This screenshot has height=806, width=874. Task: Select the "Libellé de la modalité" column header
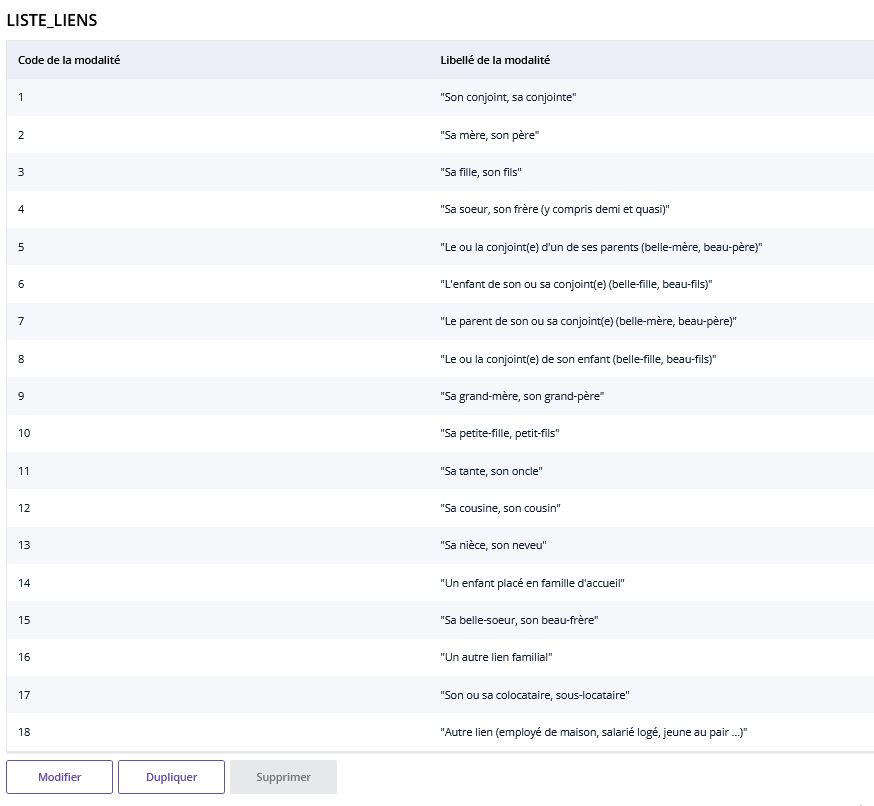click(495, 60)
